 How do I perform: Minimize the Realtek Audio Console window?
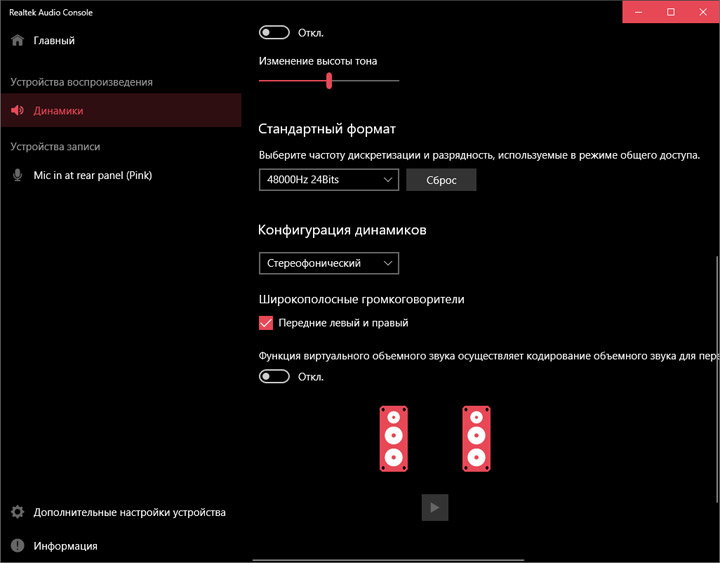pyautogui.click(x=638, y=12)
